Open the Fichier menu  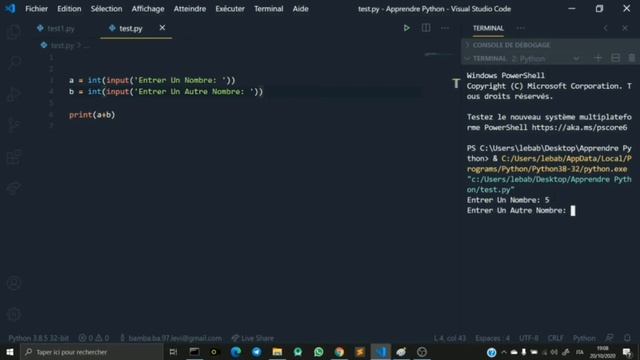tap(36, 9)
